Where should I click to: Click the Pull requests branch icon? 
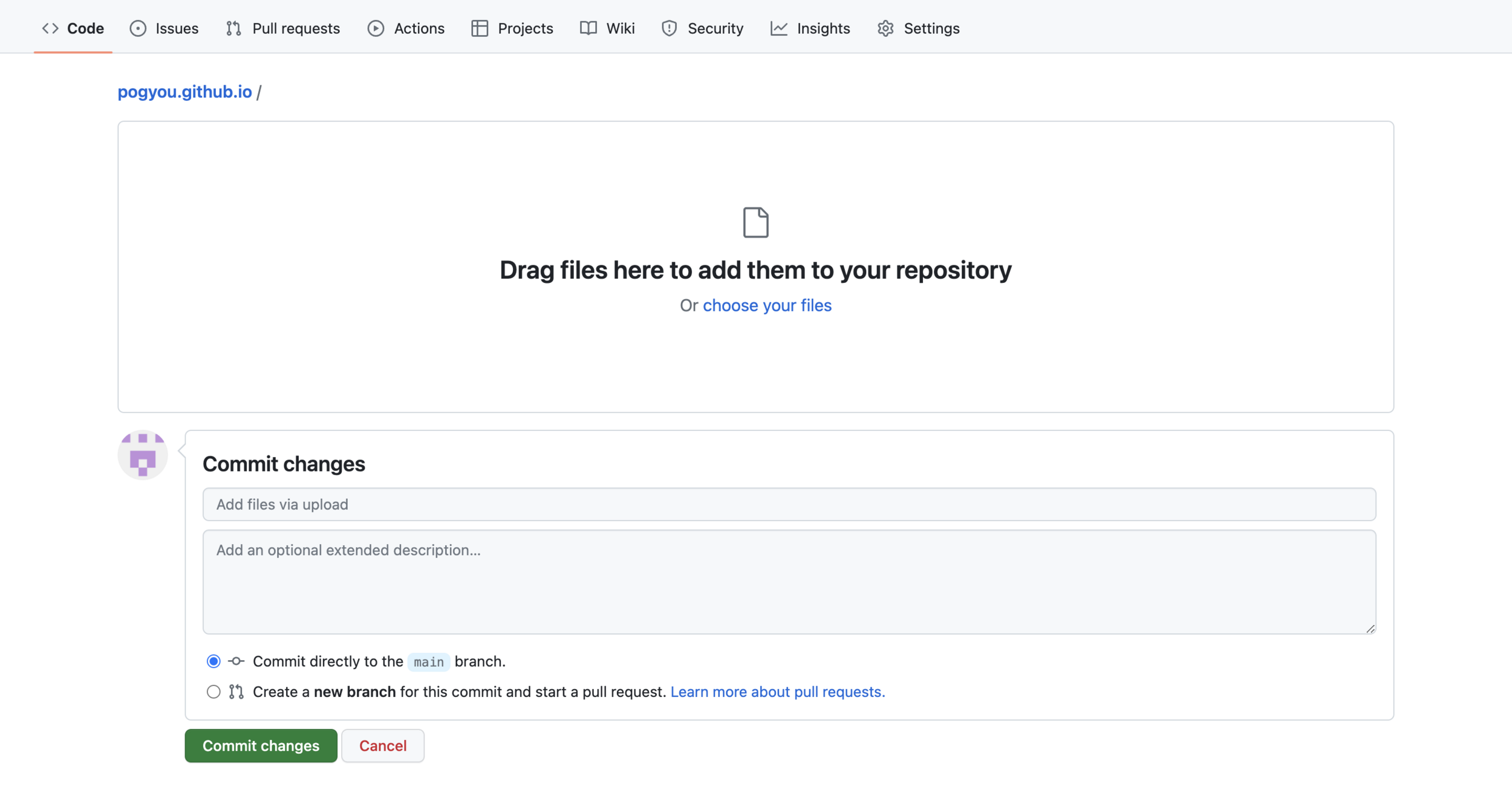[233, 28]
